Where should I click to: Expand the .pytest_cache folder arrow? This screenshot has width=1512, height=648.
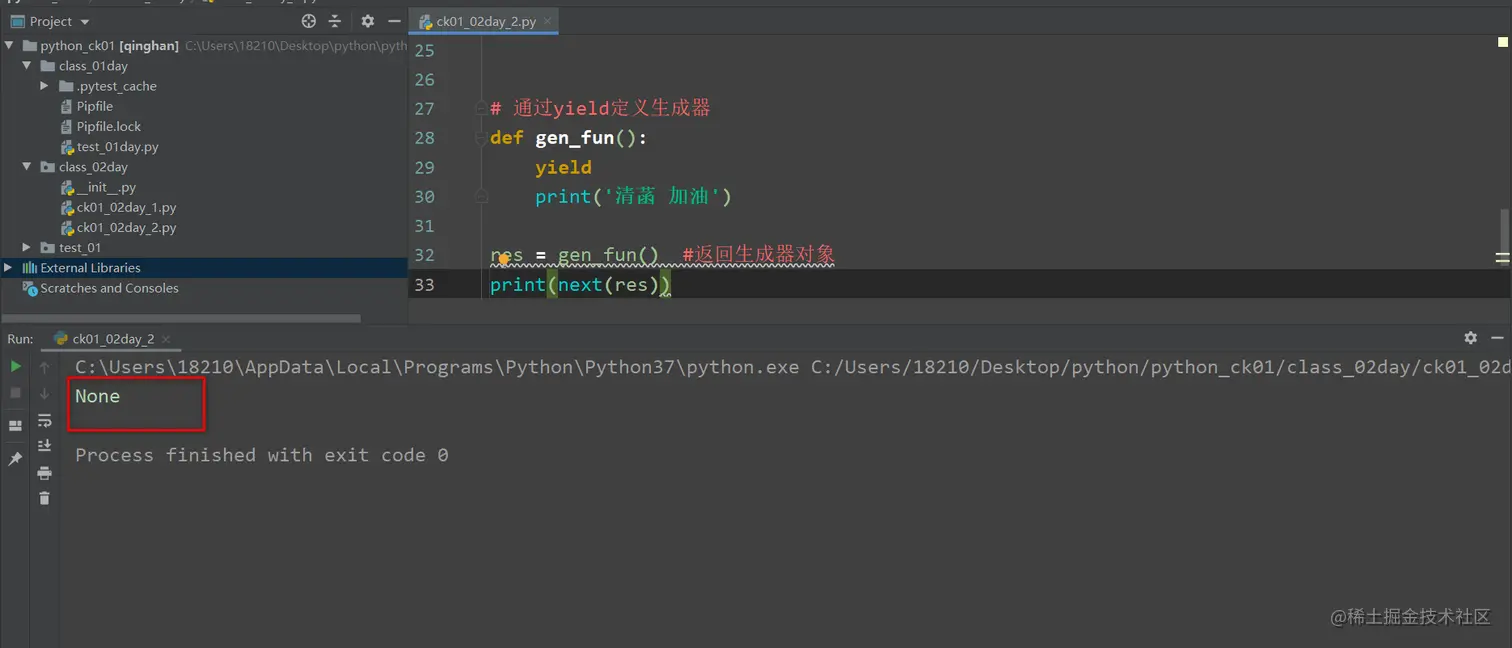click(x=45, y=86)
